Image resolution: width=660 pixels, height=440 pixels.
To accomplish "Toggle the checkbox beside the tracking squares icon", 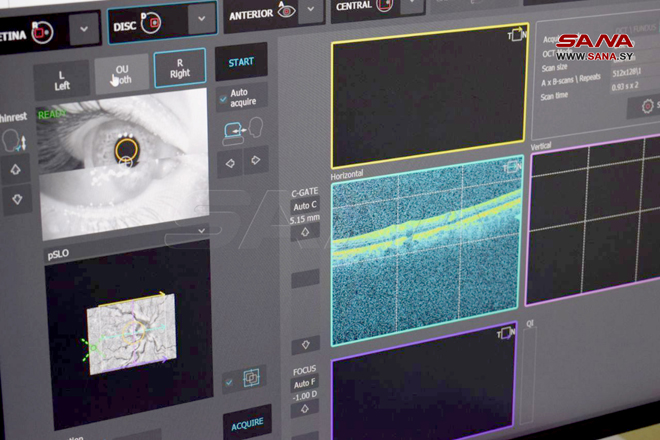I will coord(229,382).
